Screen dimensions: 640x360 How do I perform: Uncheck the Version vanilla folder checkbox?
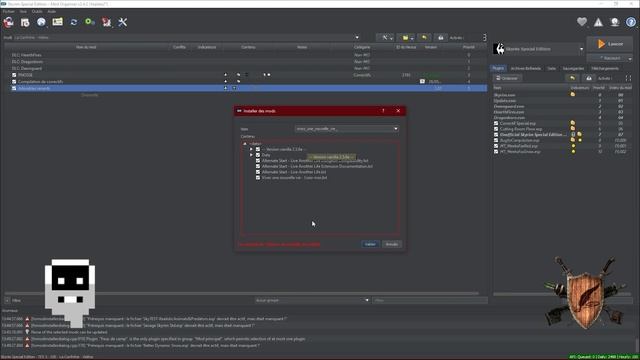click(x=258, y=149)
